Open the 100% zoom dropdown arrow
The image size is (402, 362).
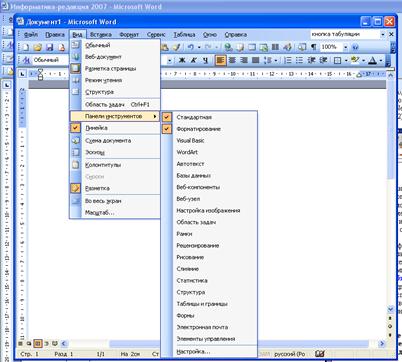[x=346, y=47]
